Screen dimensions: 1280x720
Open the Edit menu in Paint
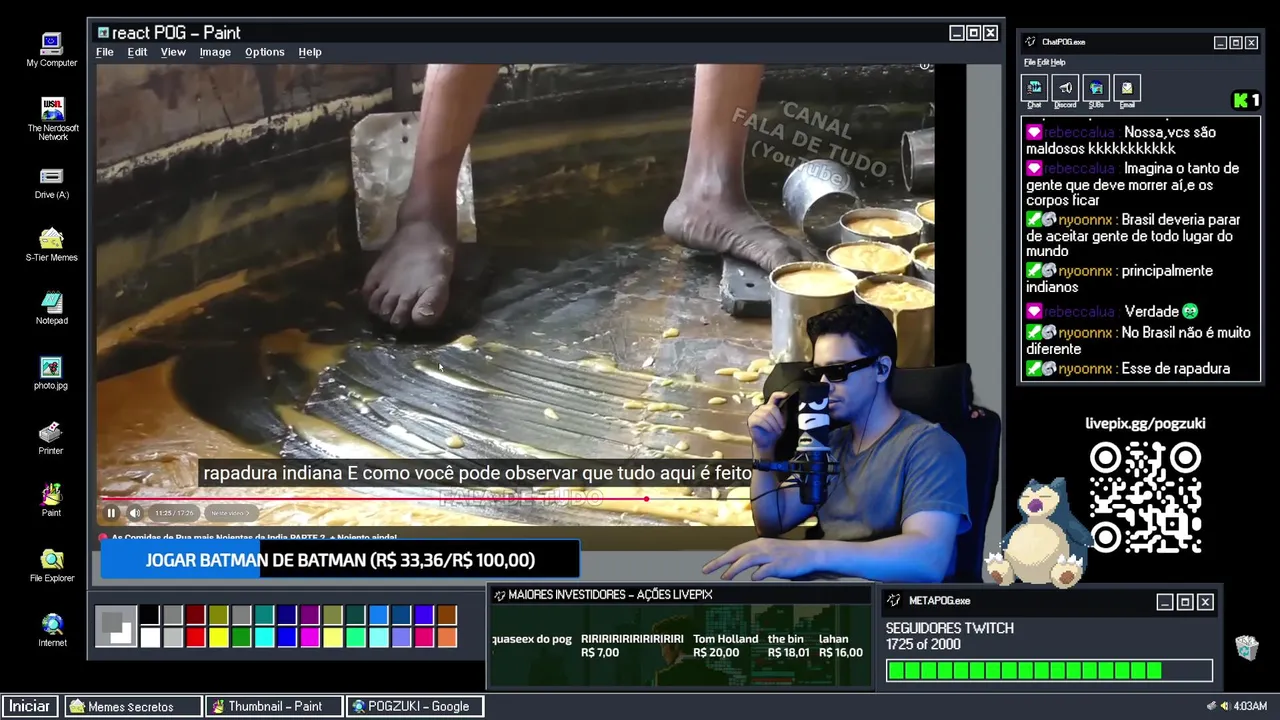pyautogui.click(x=137, y=52)
